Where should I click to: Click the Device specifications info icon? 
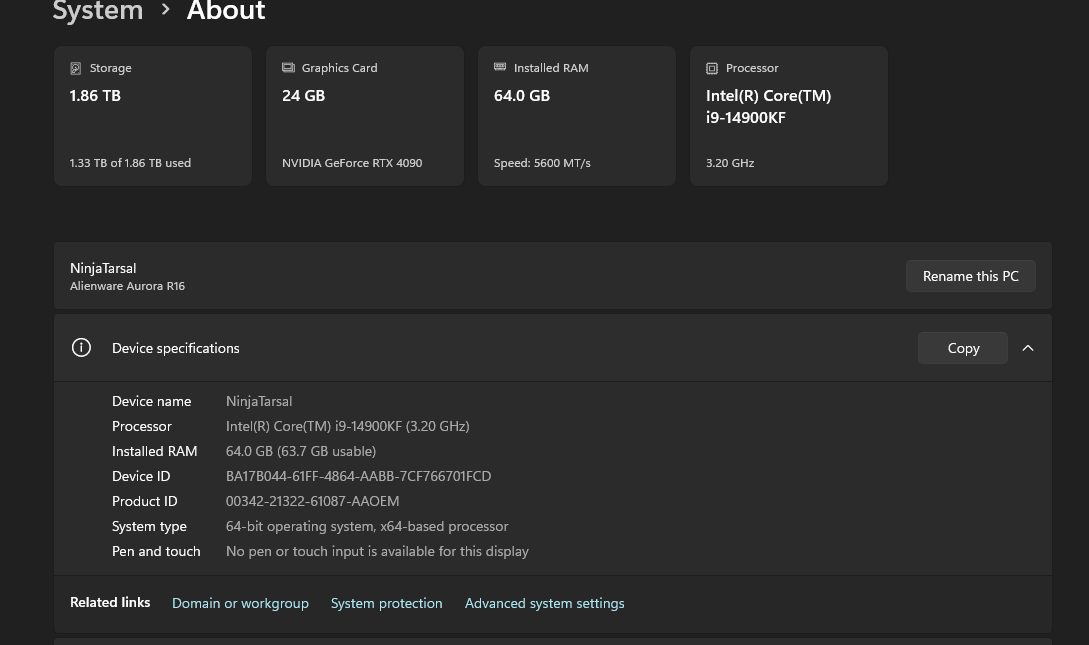(81, 347)
